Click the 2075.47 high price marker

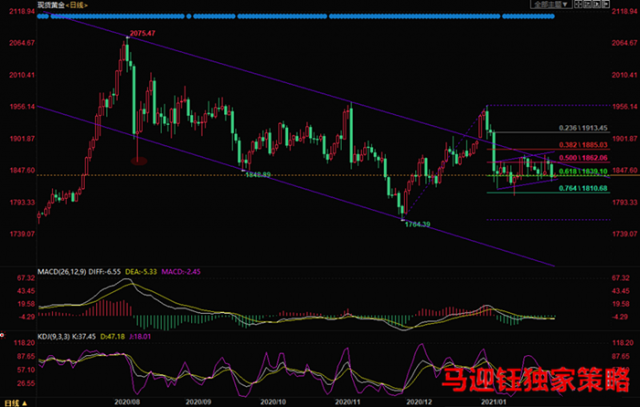click(x=142, y=33)
